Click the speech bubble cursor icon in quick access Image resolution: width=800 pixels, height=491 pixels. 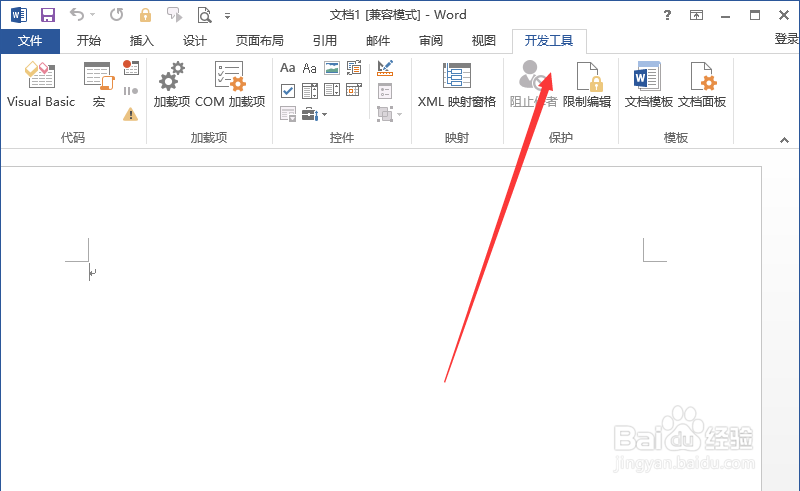coord(174,15)
